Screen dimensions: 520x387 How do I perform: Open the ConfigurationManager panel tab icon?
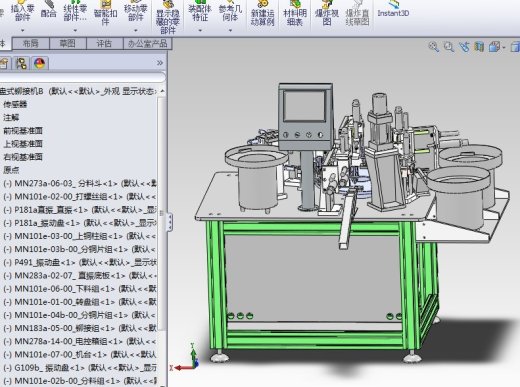point(22,63)
